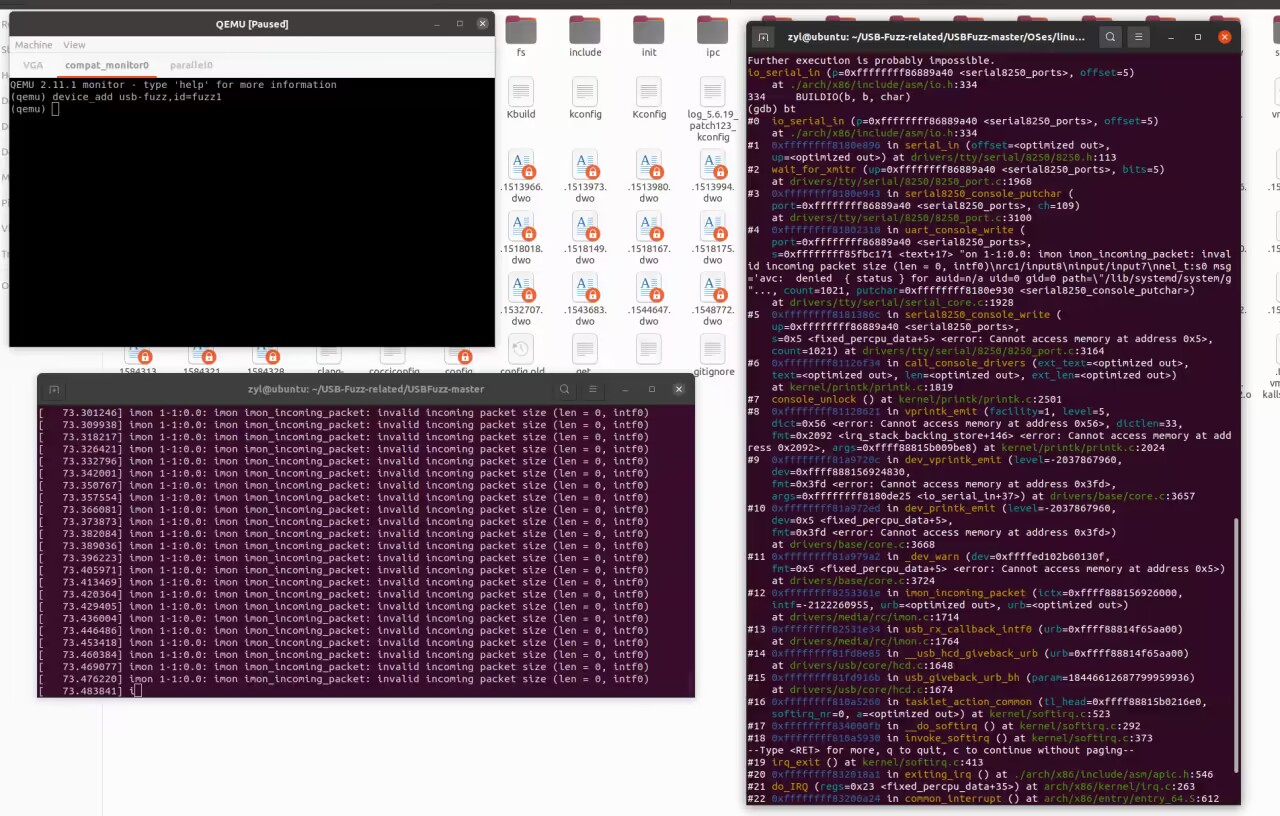Click the new-tab icon in gdb terminal

pos(763,36)
